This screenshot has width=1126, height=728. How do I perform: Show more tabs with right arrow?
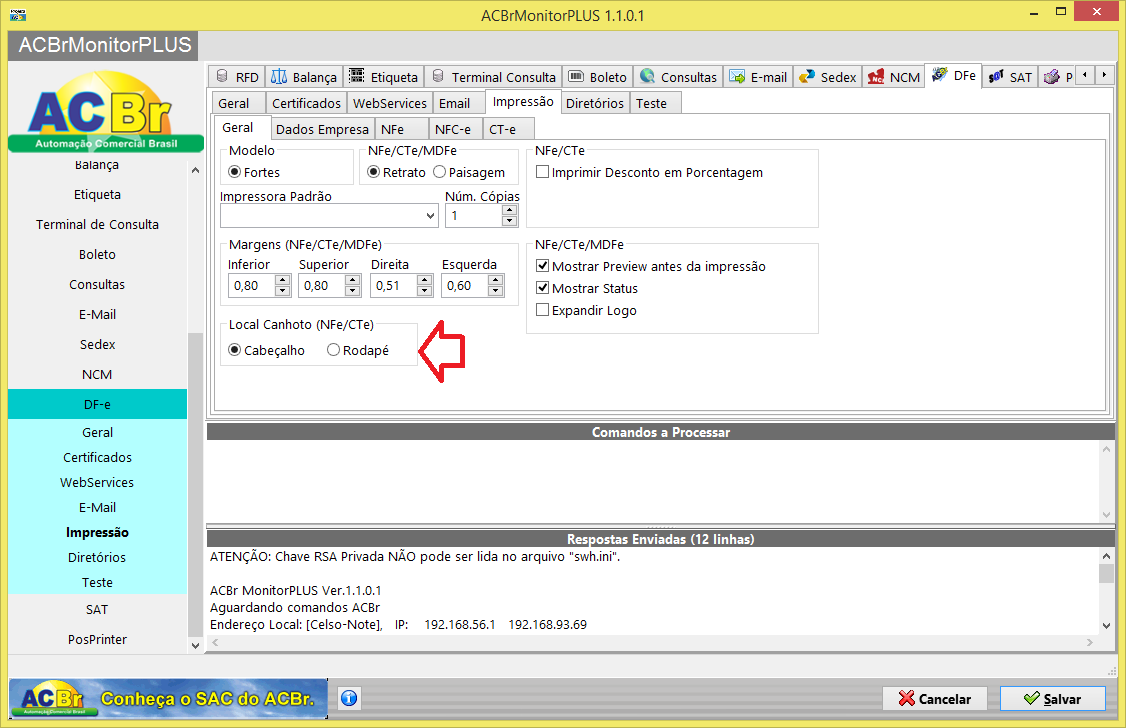click(1104, 75)
